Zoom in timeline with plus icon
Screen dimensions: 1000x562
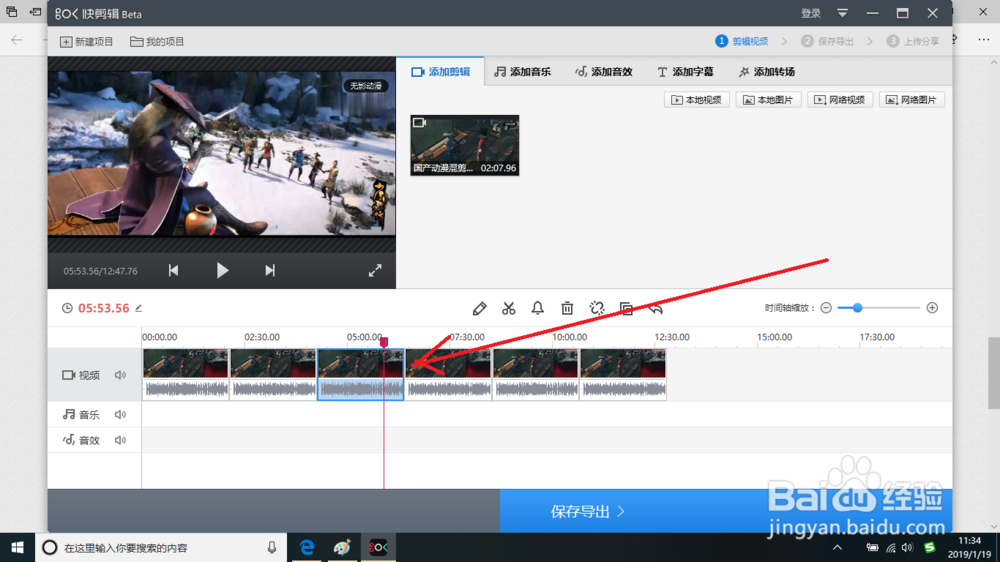point(932,308)
